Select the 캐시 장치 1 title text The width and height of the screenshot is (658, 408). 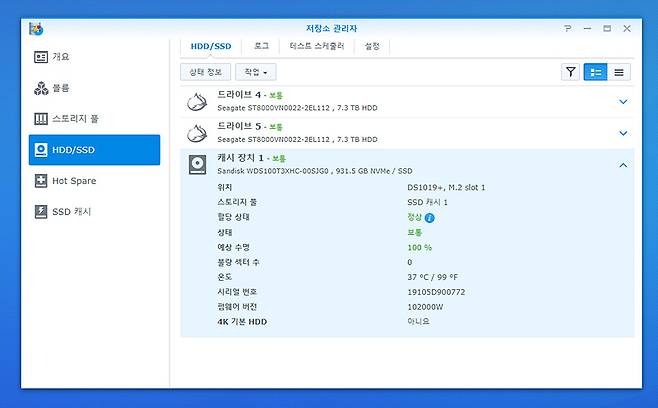tap(240, 158)
